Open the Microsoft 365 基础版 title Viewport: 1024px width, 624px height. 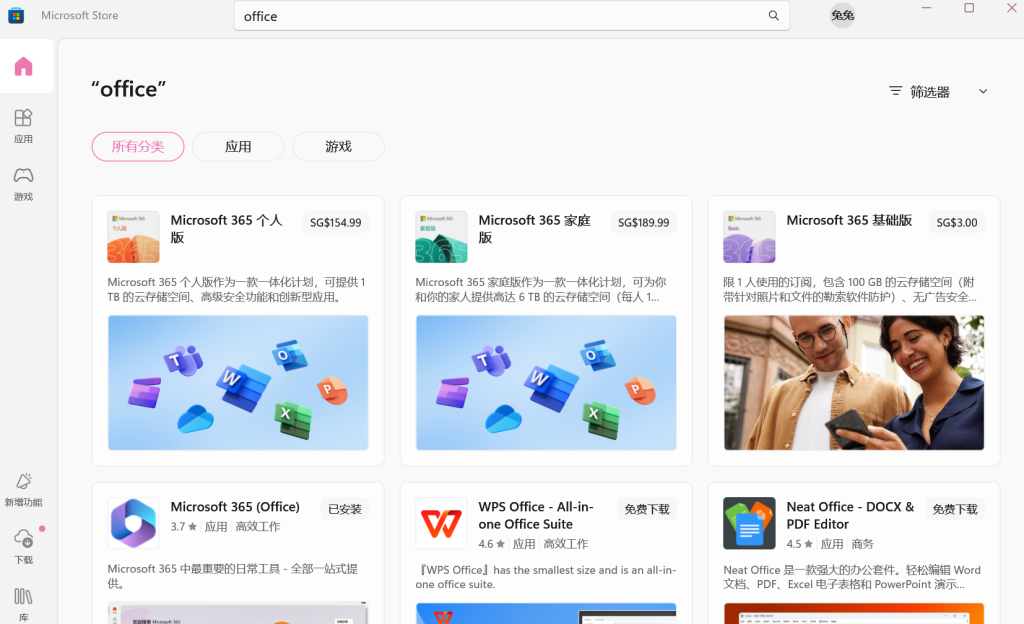coord(849,220)
